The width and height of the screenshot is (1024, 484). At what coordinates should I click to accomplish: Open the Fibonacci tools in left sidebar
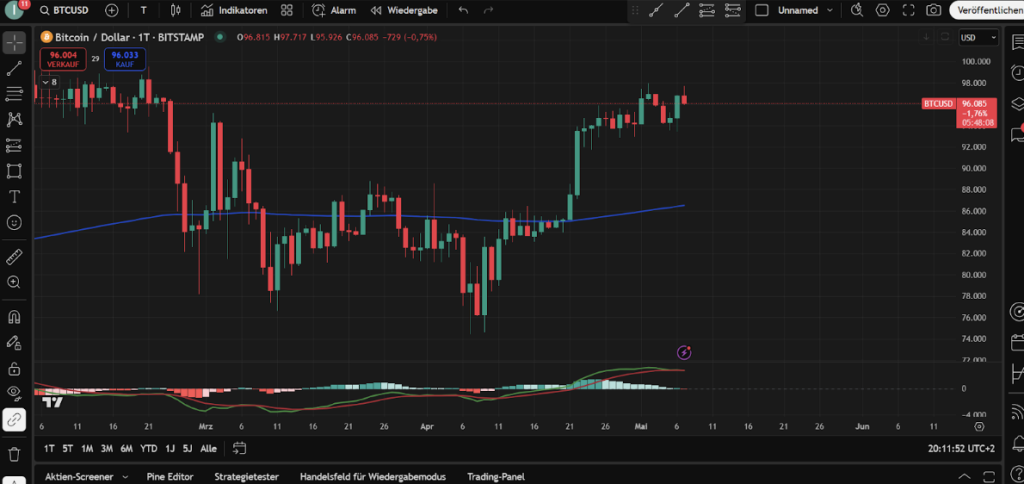(14, 93)
